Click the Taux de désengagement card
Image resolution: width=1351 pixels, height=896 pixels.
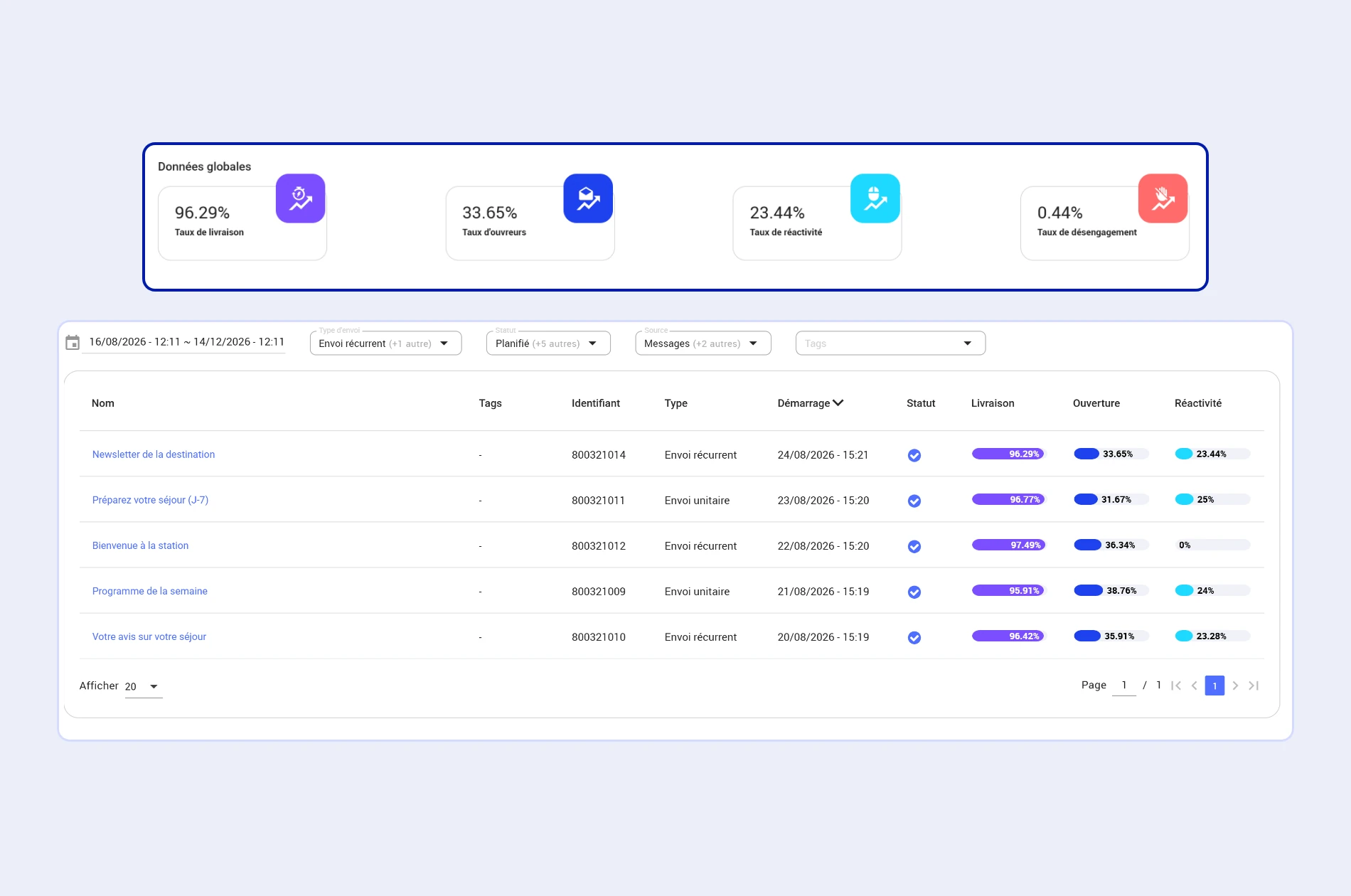(x=1104, y=223)
